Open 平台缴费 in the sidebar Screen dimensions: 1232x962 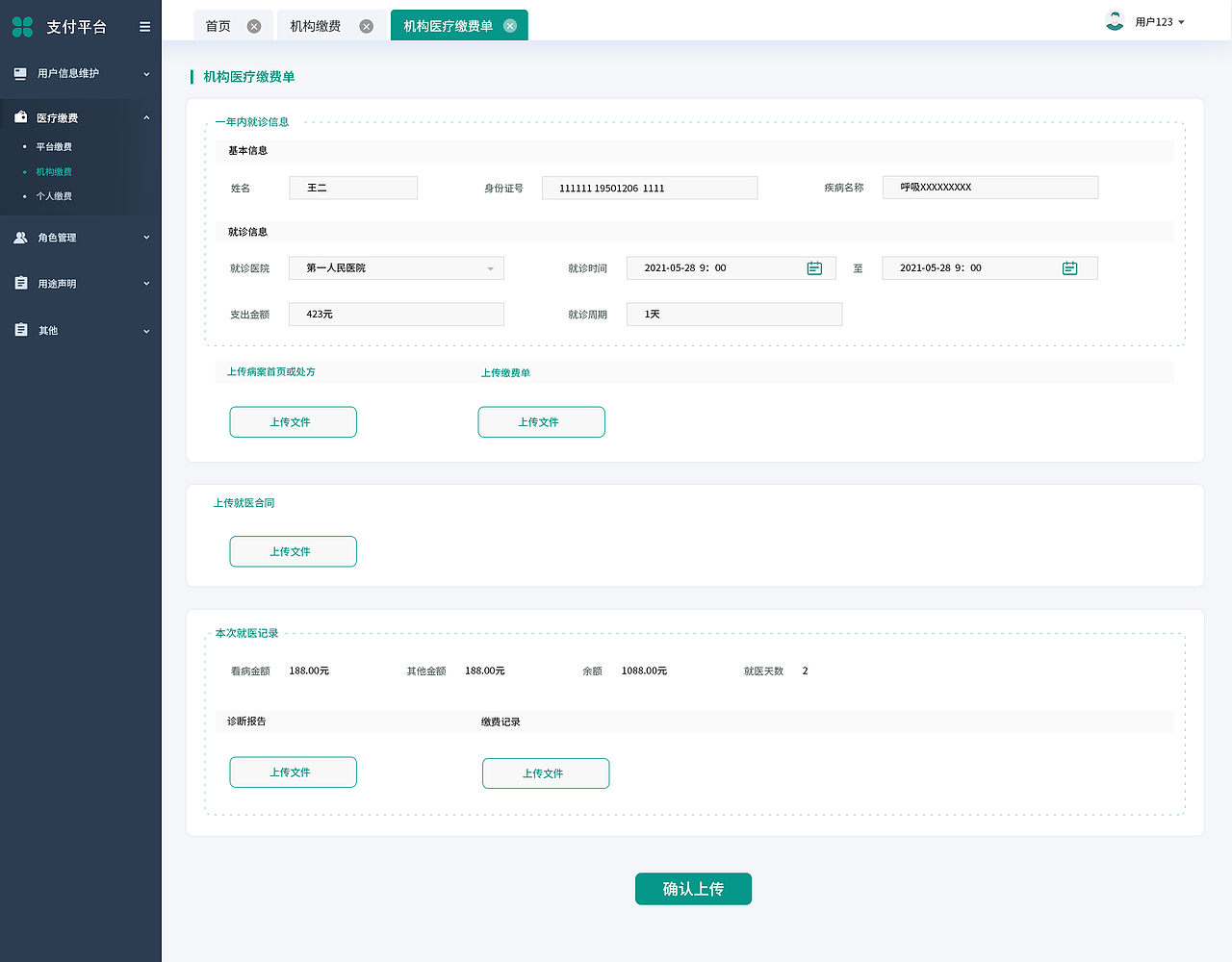(54, 147)
